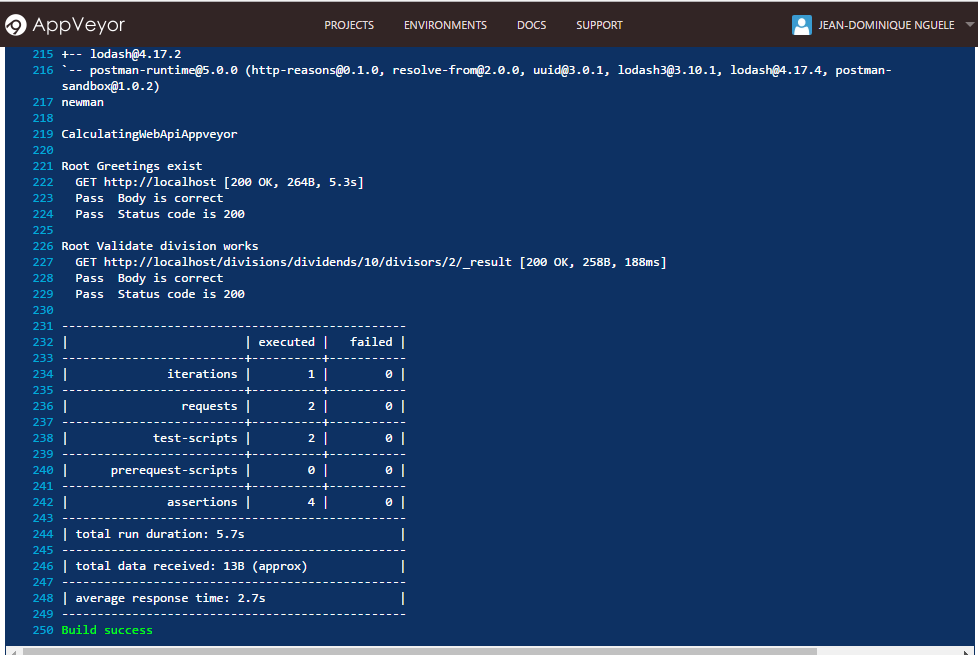Click the total run duration line

point(160,534)
